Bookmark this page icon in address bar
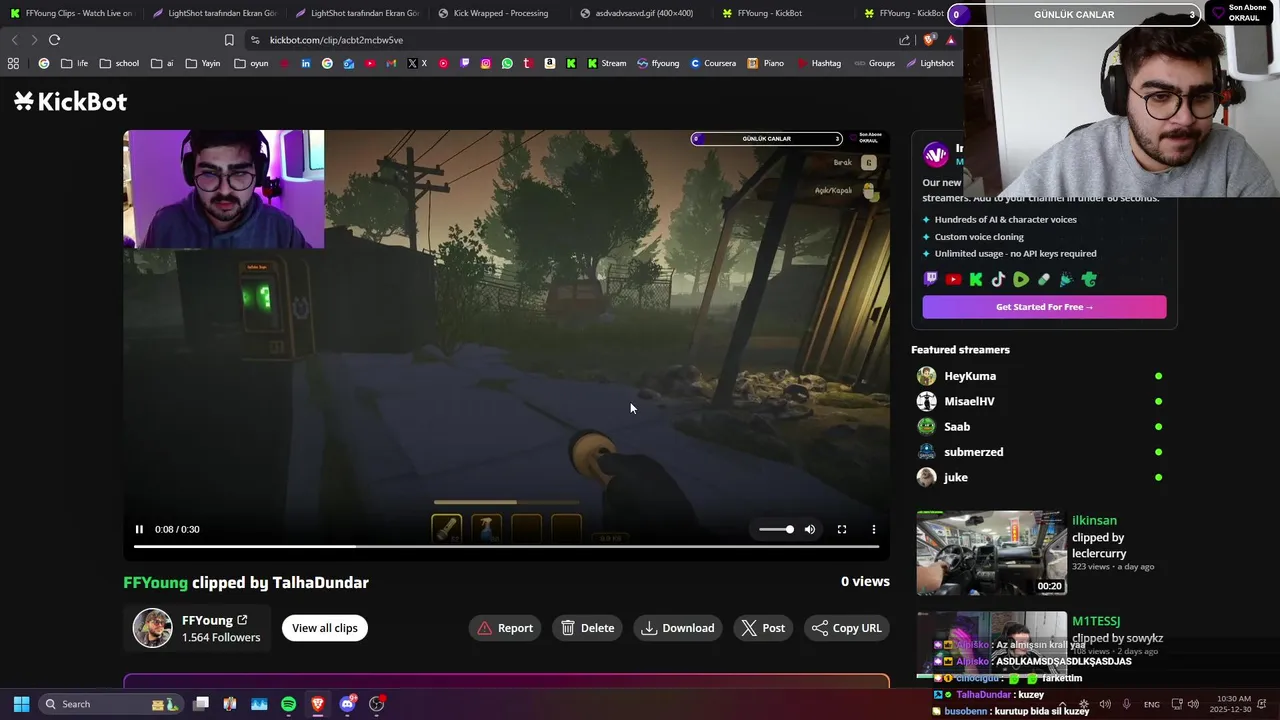 pos(229,40)
